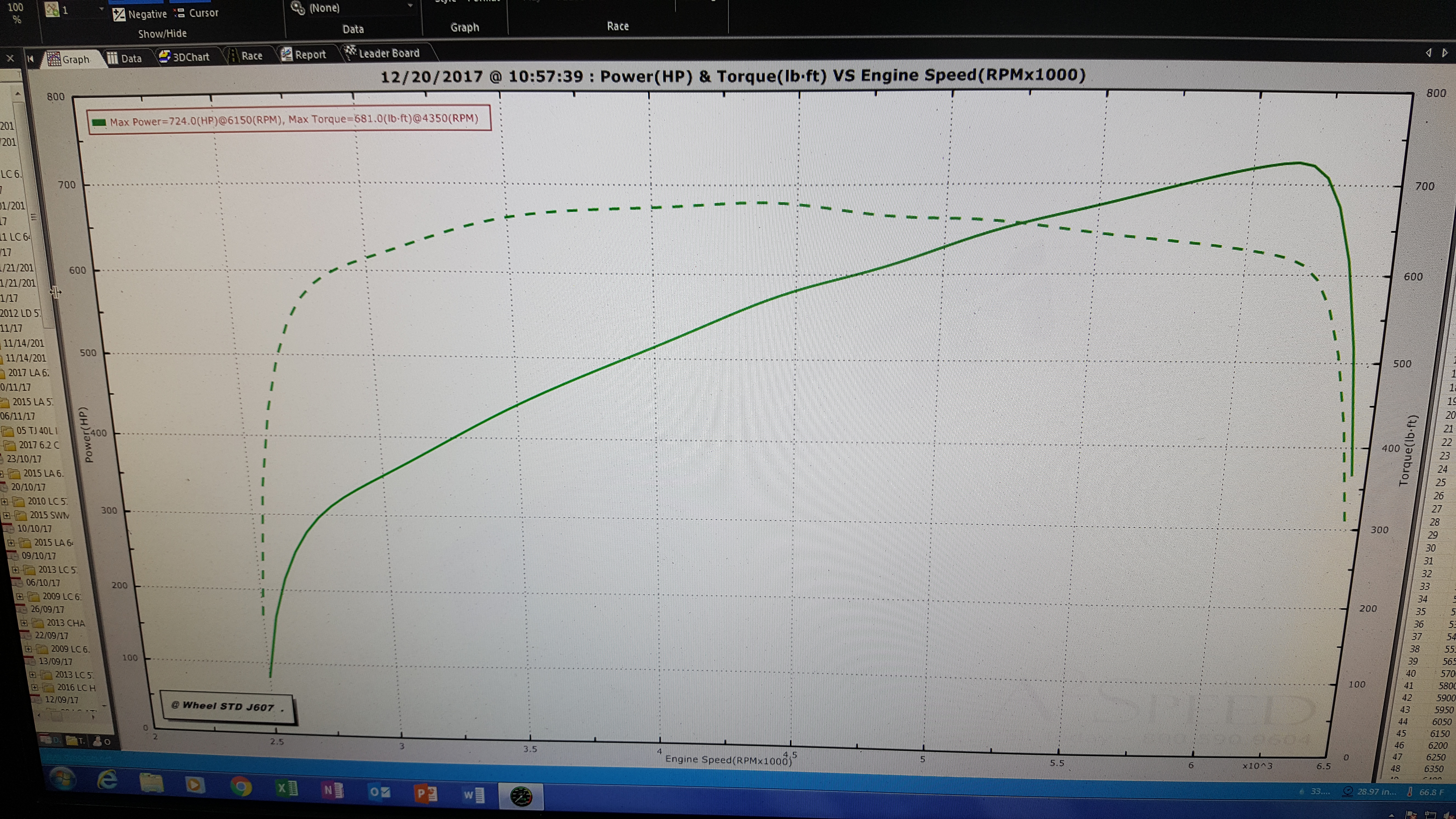Click the 28.97 in barometer tray reading
This screenshot has height=819, width=1456.
tap(1369, 791)
